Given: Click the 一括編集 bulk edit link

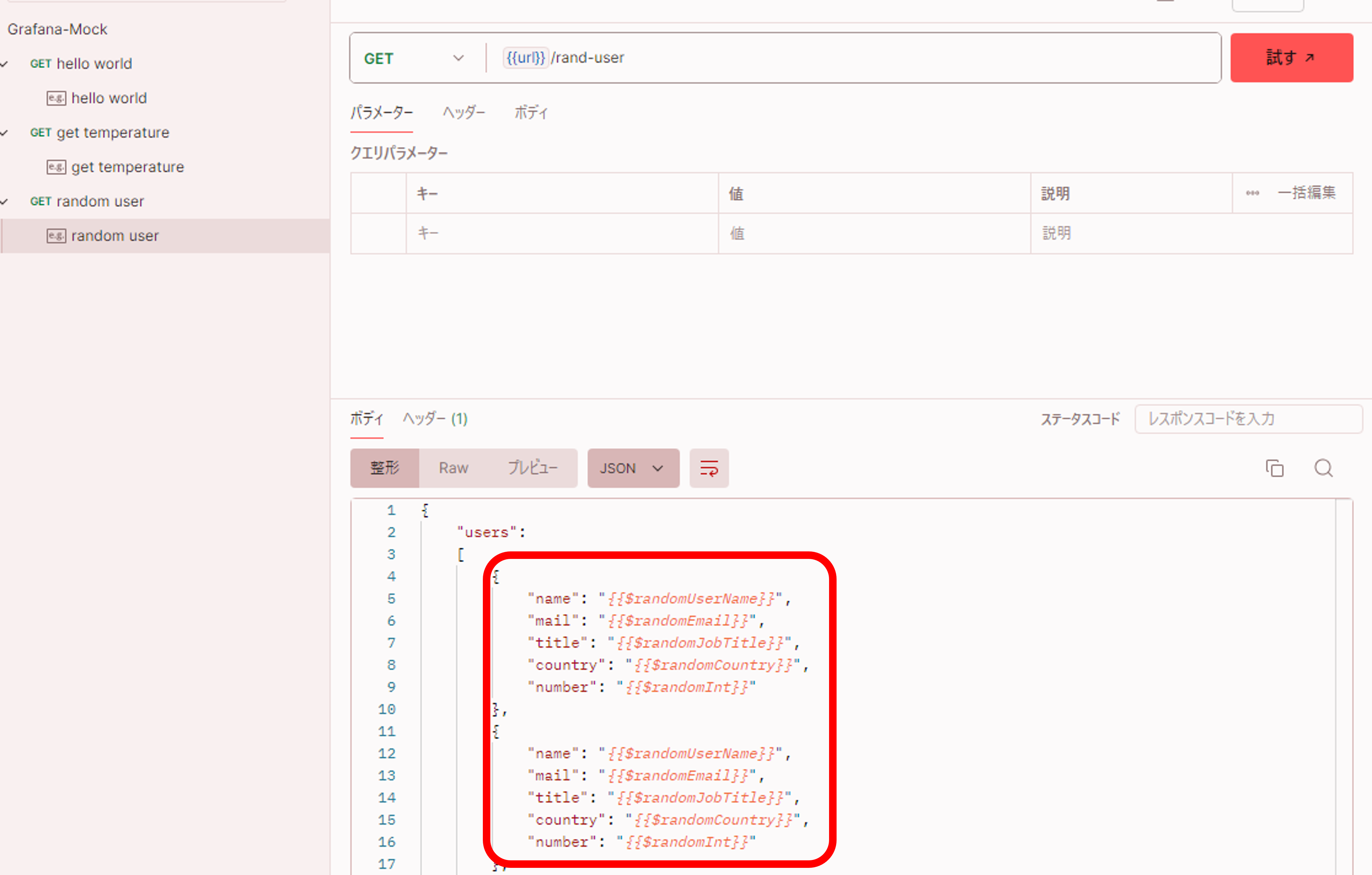Looking at the screenshot, I should pyautogui.click(x=1306, y=193).
